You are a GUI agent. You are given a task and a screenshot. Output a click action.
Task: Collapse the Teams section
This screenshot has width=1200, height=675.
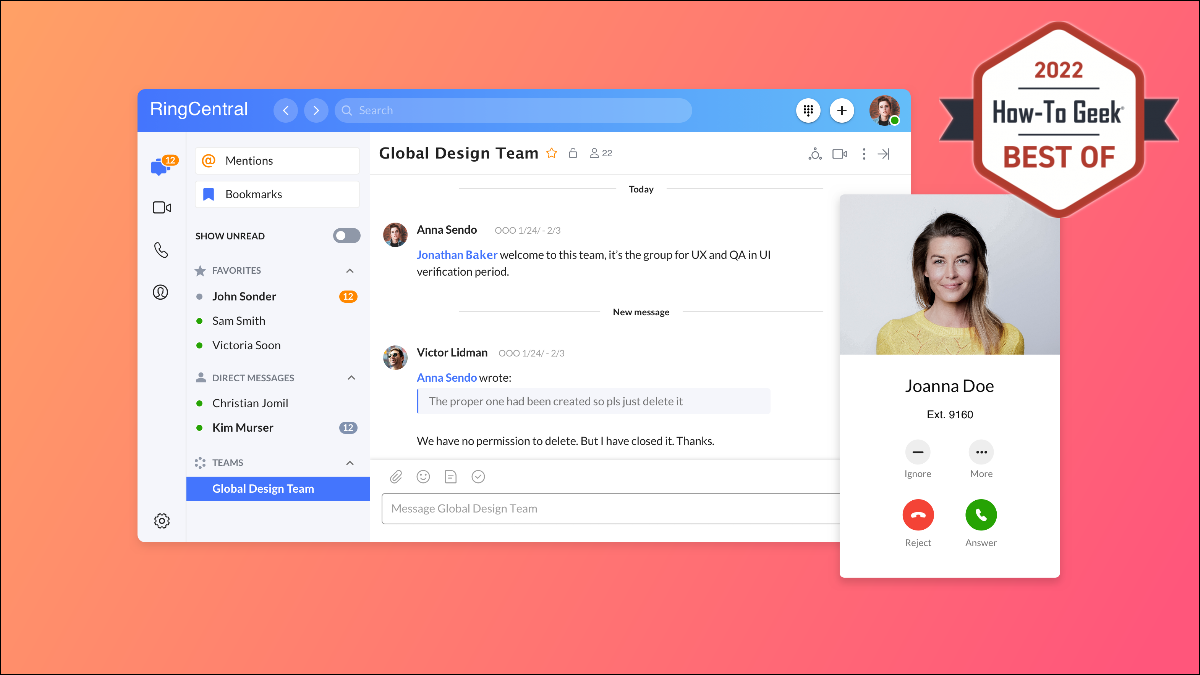pos(350,463)
